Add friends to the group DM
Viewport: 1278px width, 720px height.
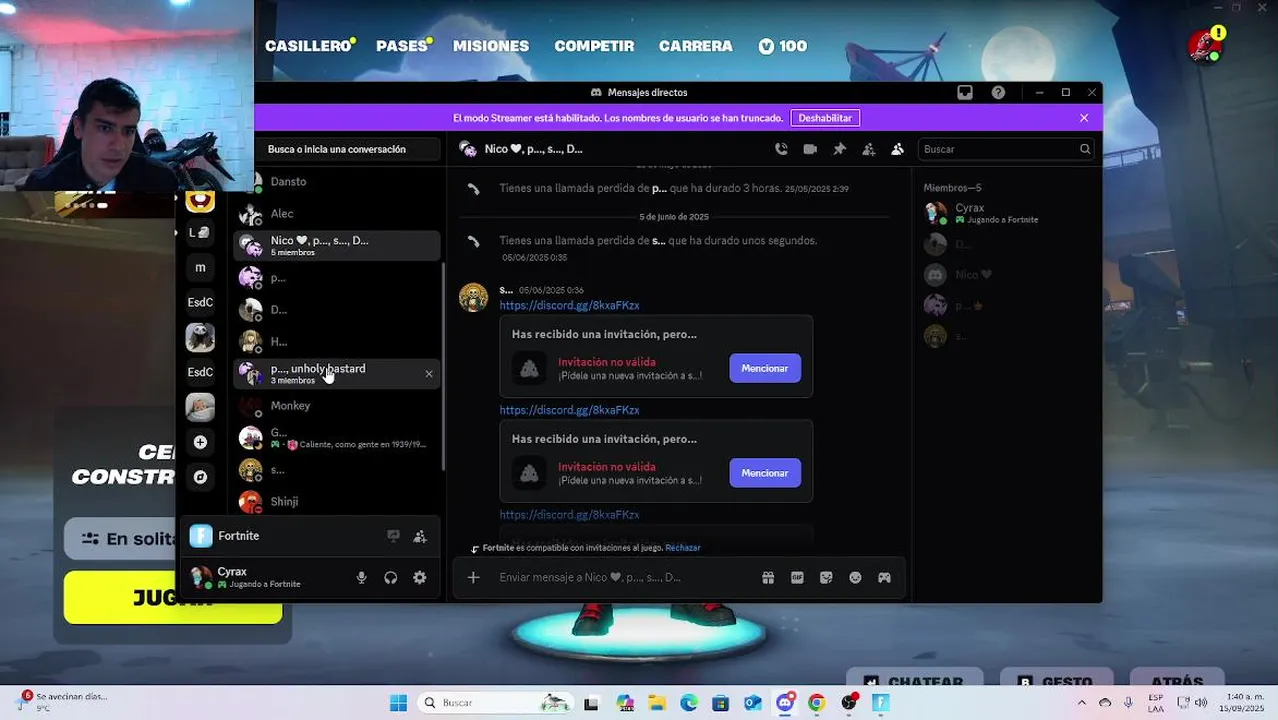[x=868, y=149]
